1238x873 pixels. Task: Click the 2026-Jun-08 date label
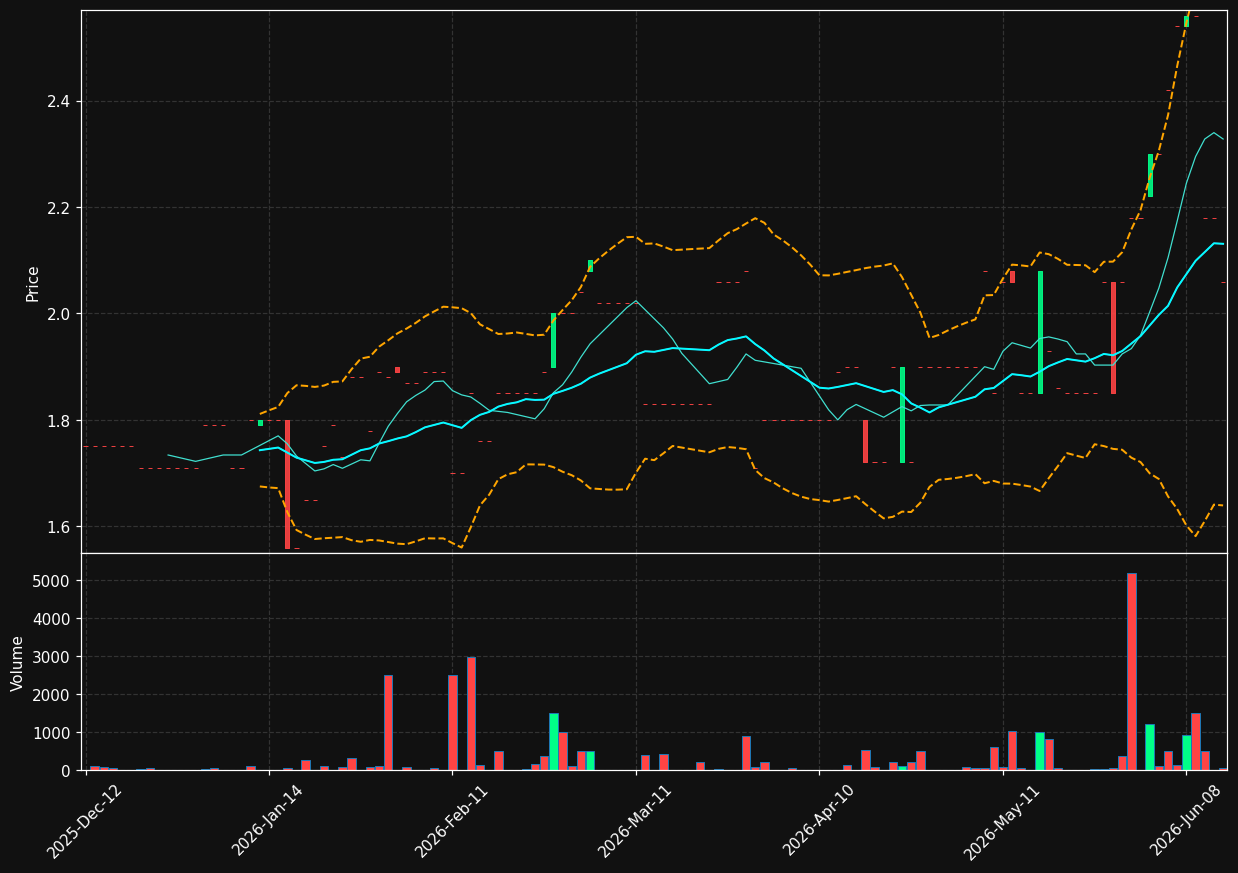coord(1186,821)
